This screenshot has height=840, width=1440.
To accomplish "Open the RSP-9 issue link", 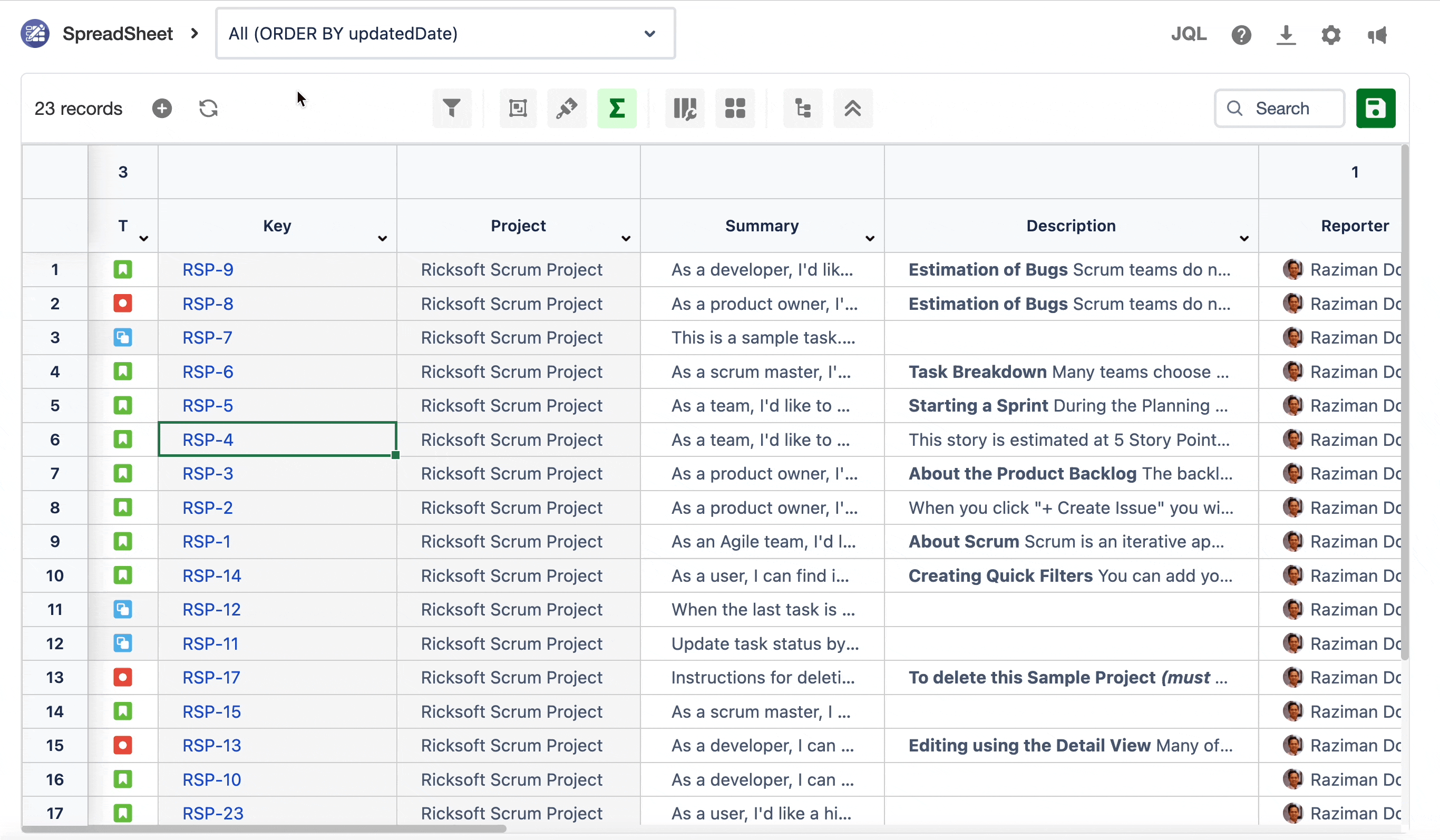I will (x=208, y=269).
